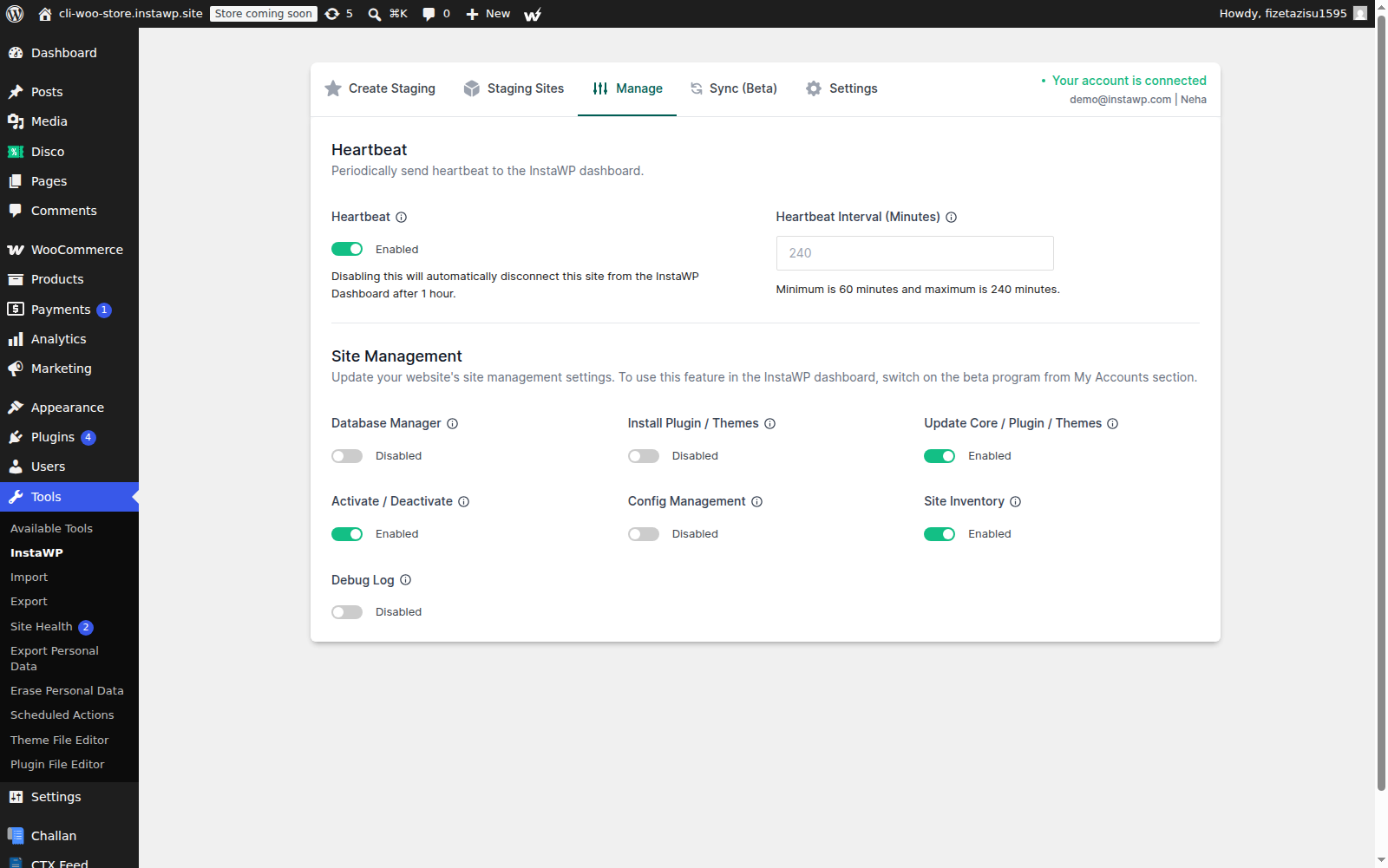Screen dimensions: 1388x868
Task: Enable the Config Management toggle
Action: click(x=644, y=534)
